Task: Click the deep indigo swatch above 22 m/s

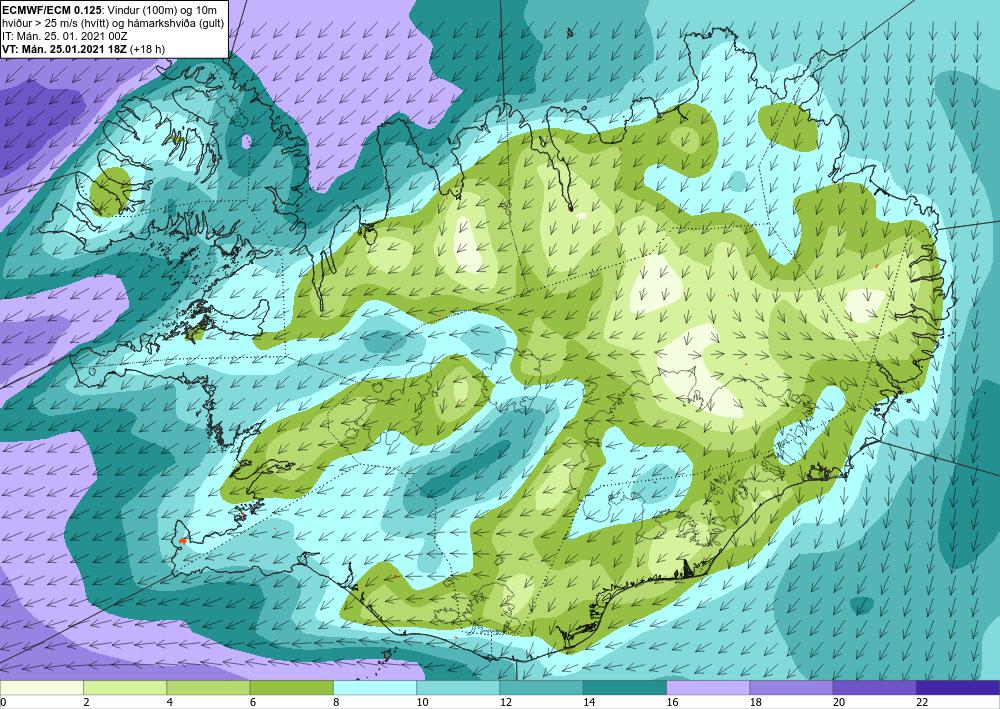Action: point(958,687)
